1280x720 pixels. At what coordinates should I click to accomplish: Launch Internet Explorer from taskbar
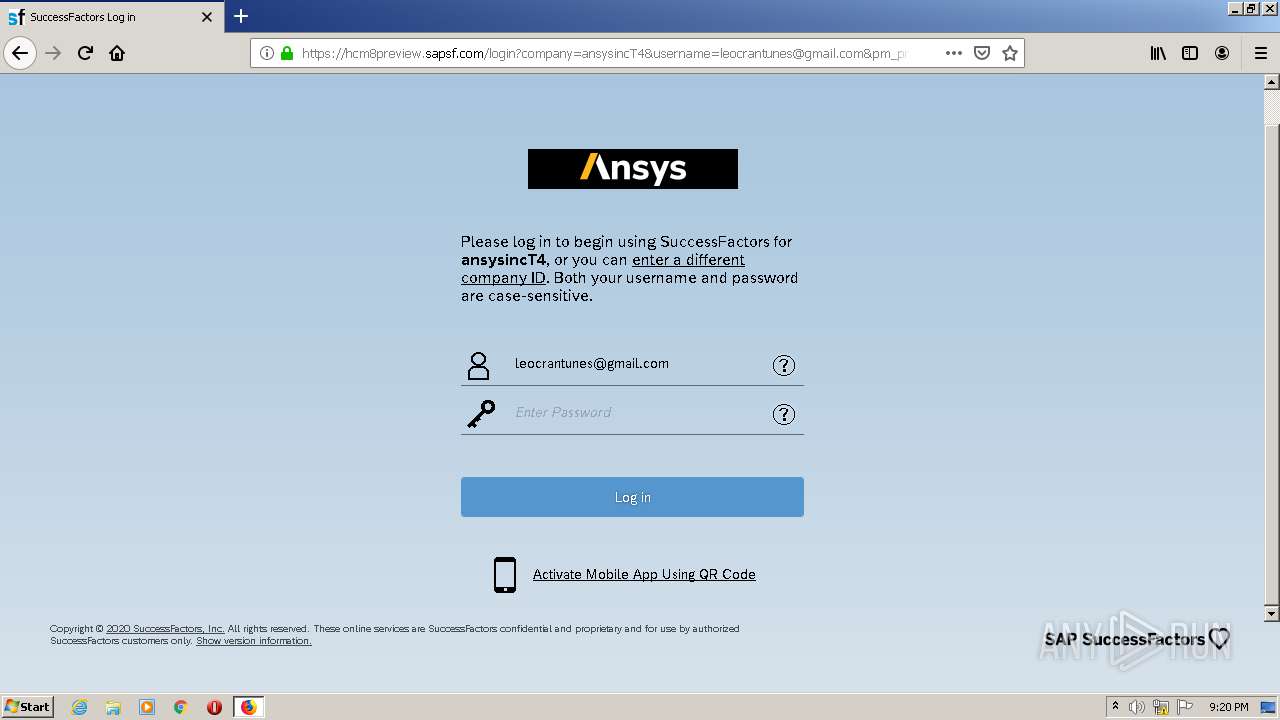tap(80, 707)
